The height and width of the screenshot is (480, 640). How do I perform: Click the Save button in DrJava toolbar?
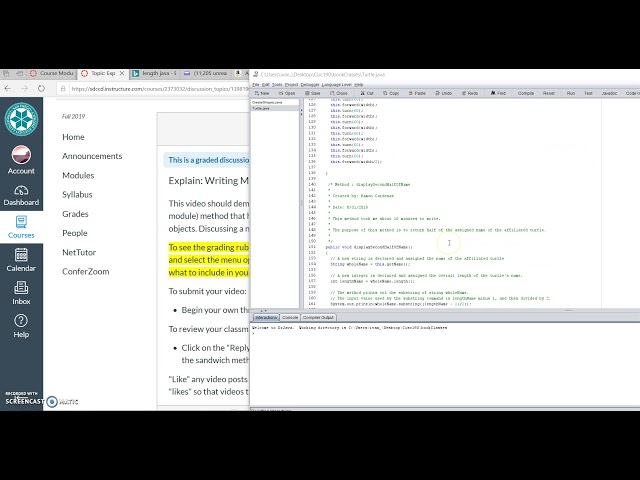pos(313,93)
